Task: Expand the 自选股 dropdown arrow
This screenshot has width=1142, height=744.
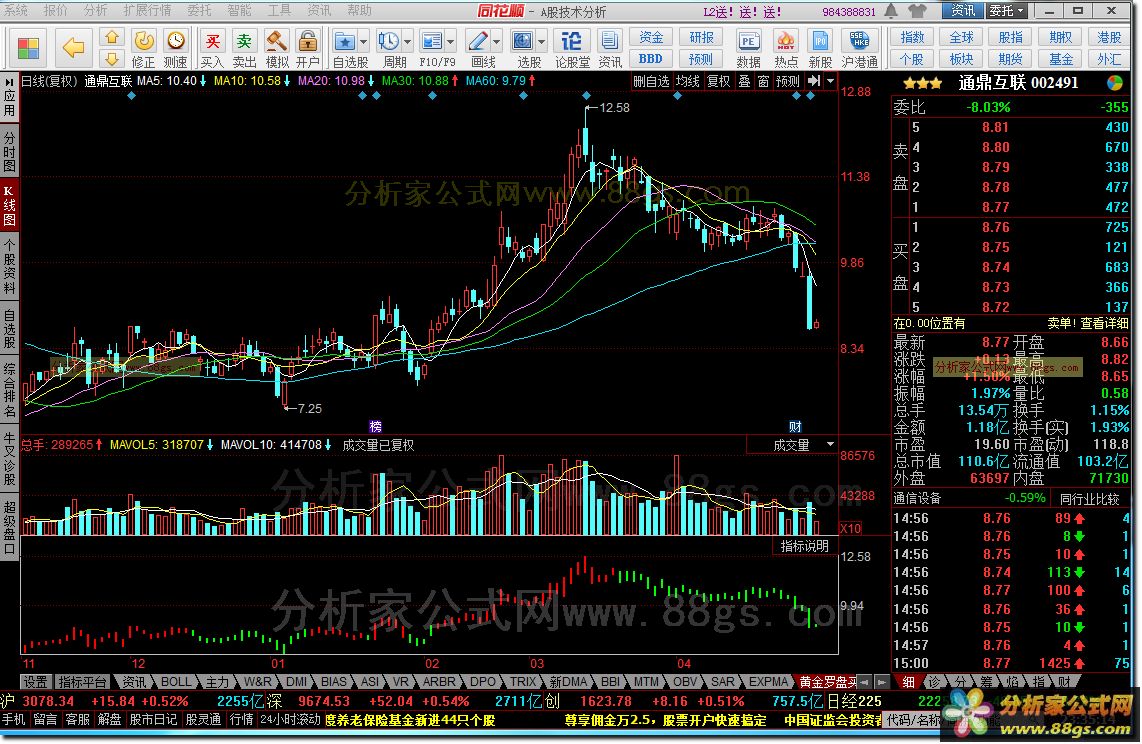Action: click(363, 41)
